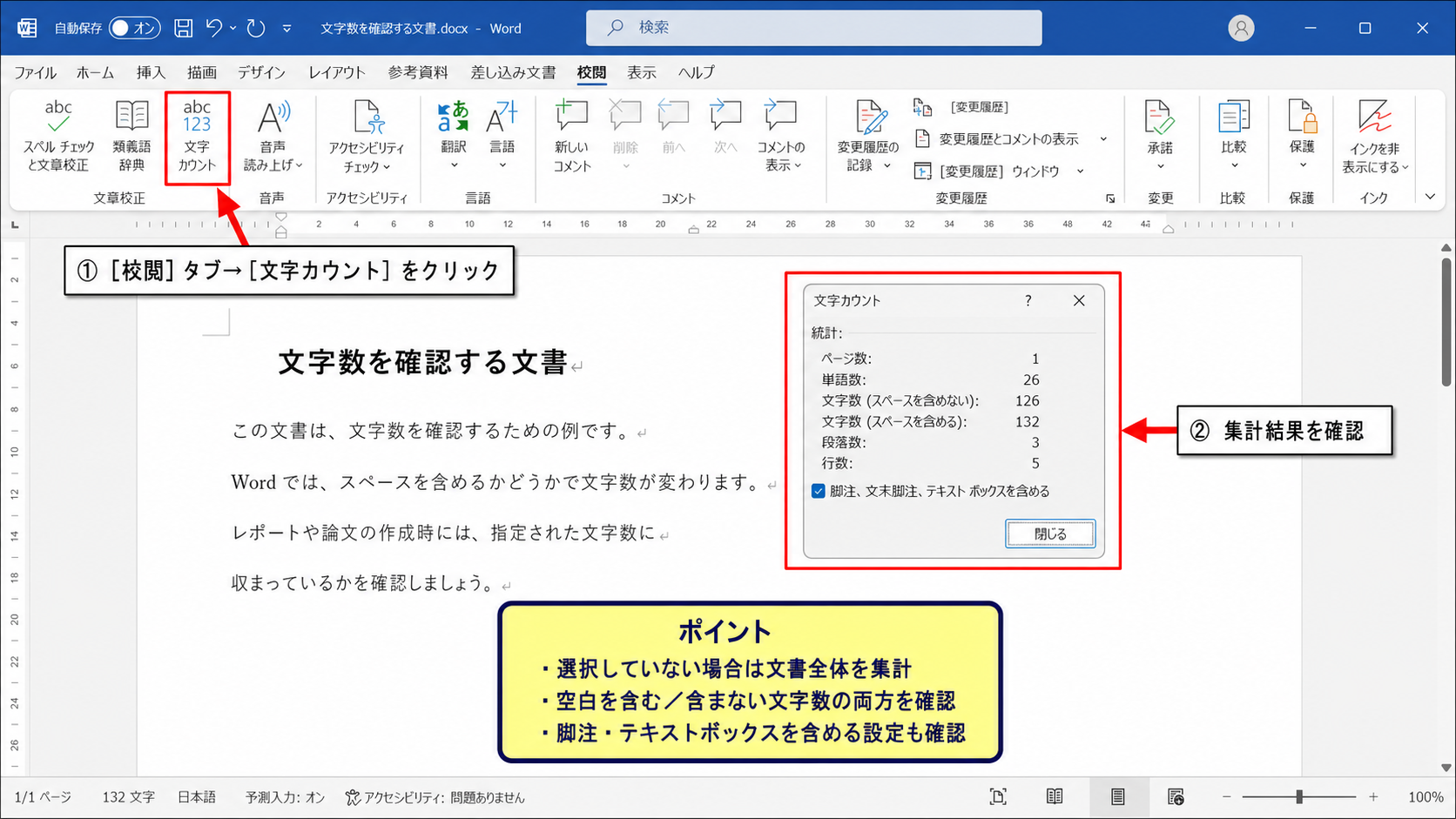Click the アクセシビリティ: 問題ありません status

(x=435, y=796)
